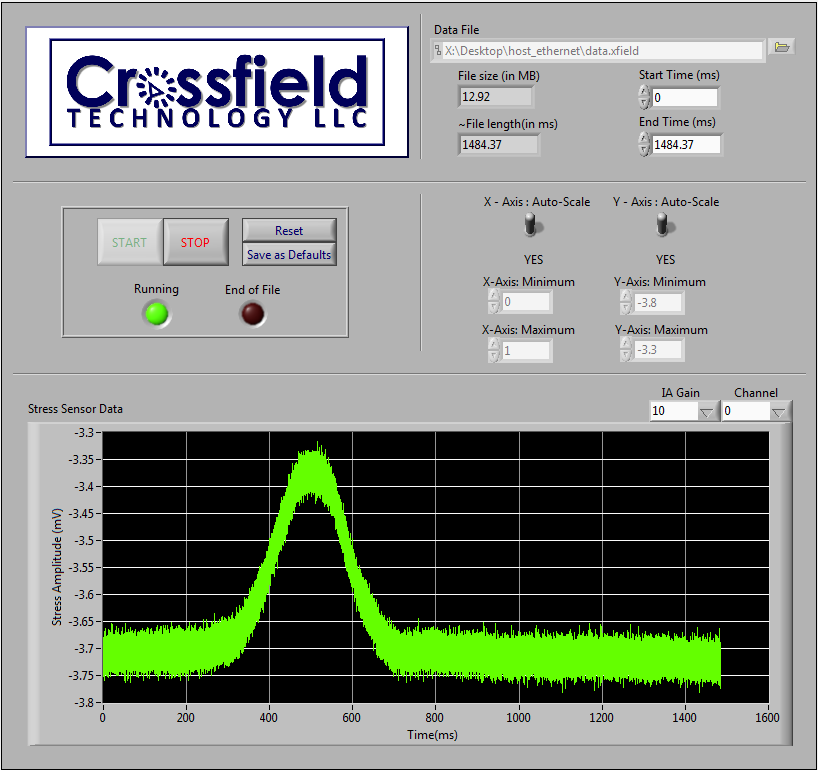The width and height of the screenshot is (818, 770).
Task: Click the Crossfield Technology LLC logo
Action: pyautogui.click(x=217, y=92)
